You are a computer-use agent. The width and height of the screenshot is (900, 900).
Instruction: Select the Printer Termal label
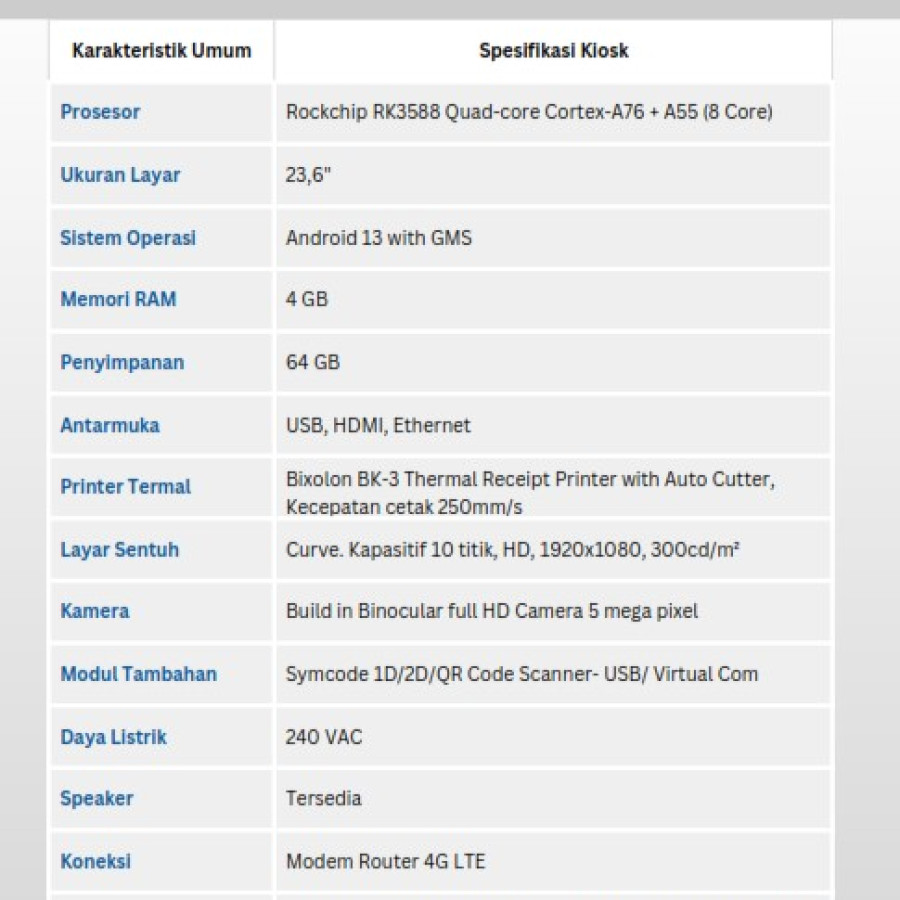(x=126, y=487)
